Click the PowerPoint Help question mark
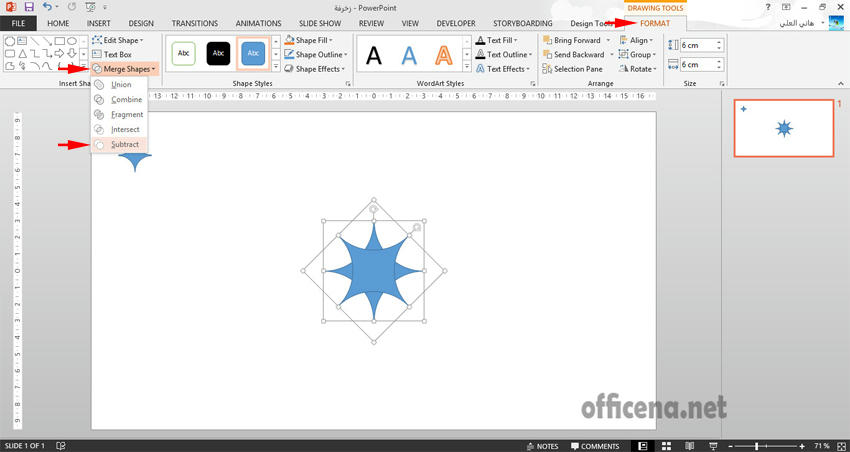This screenshot has height=452, width=850. pos(767,7)
